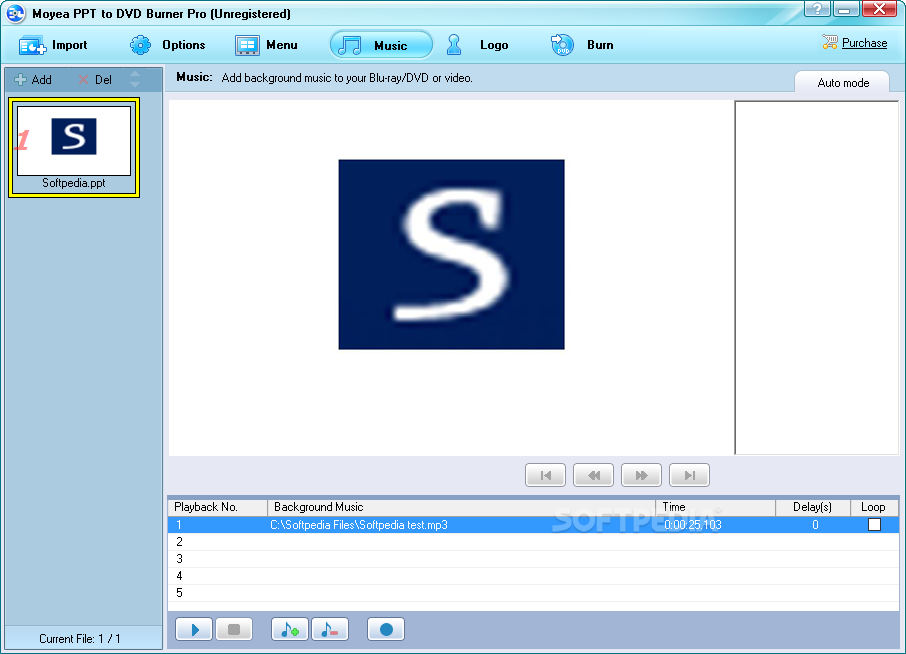Click the shopping cart Purchase icon
906x654 pixels.
click(x=830, y=42)
